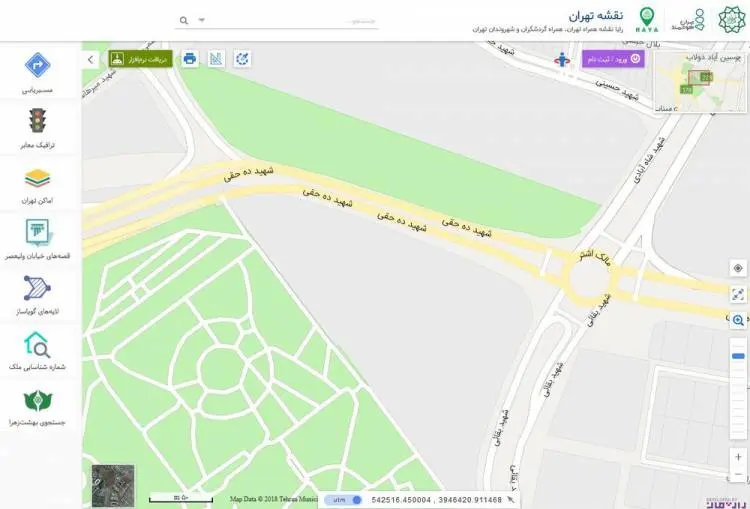750x509 pixels.
Task: Click the street view person icon
Action: tap(562, 60)
